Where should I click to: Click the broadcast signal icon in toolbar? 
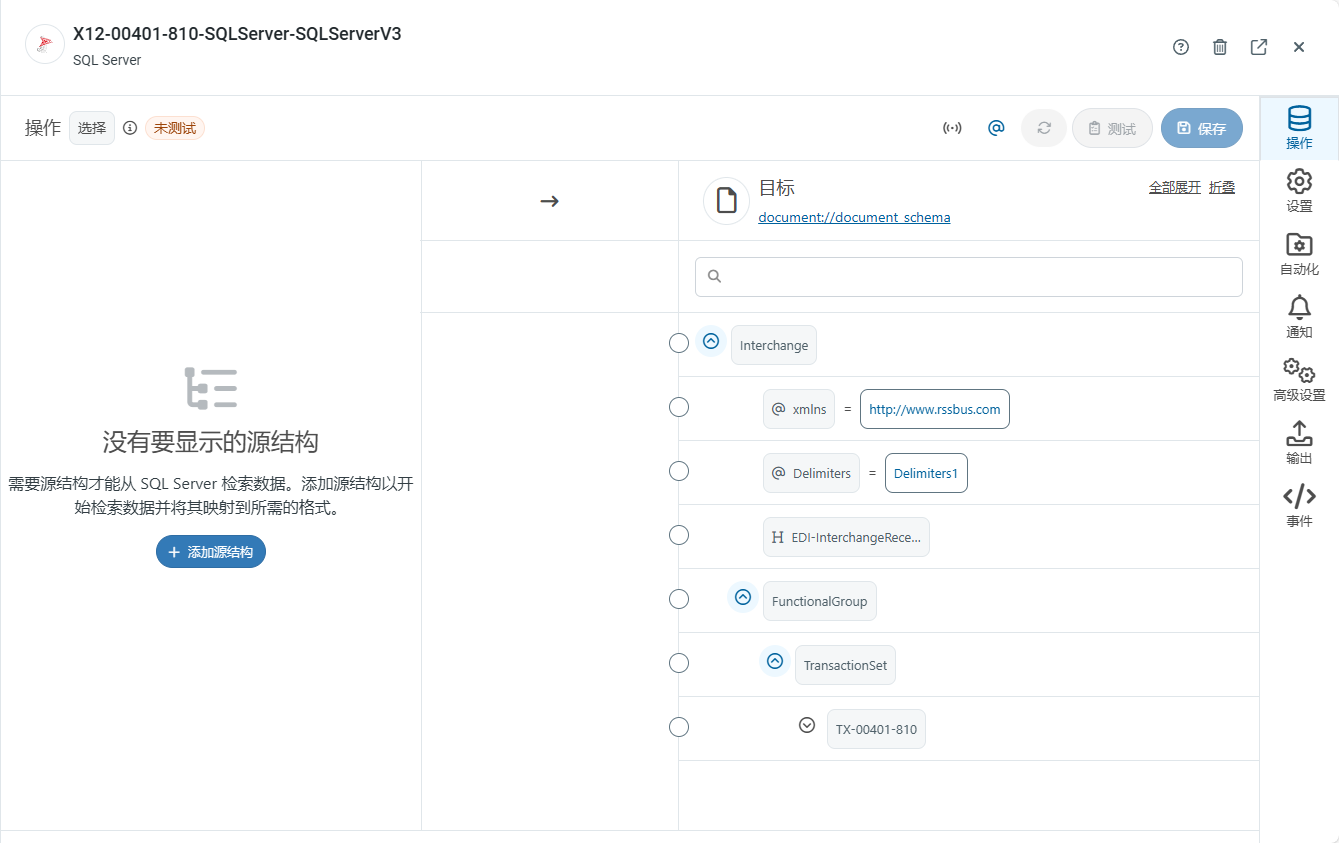(x=953, y=128)
